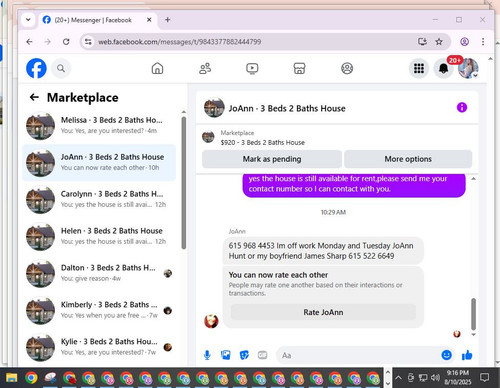
Task: Click the seen-by avatar below messages
Action: pos(457,334)
